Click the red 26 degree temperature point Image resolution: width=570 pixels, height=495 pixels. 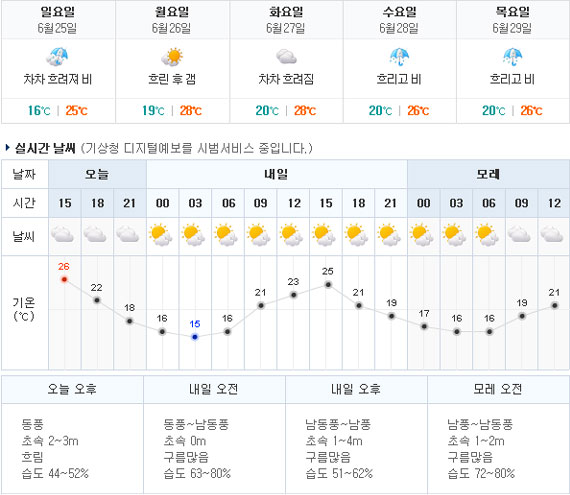tap(64, 279)
